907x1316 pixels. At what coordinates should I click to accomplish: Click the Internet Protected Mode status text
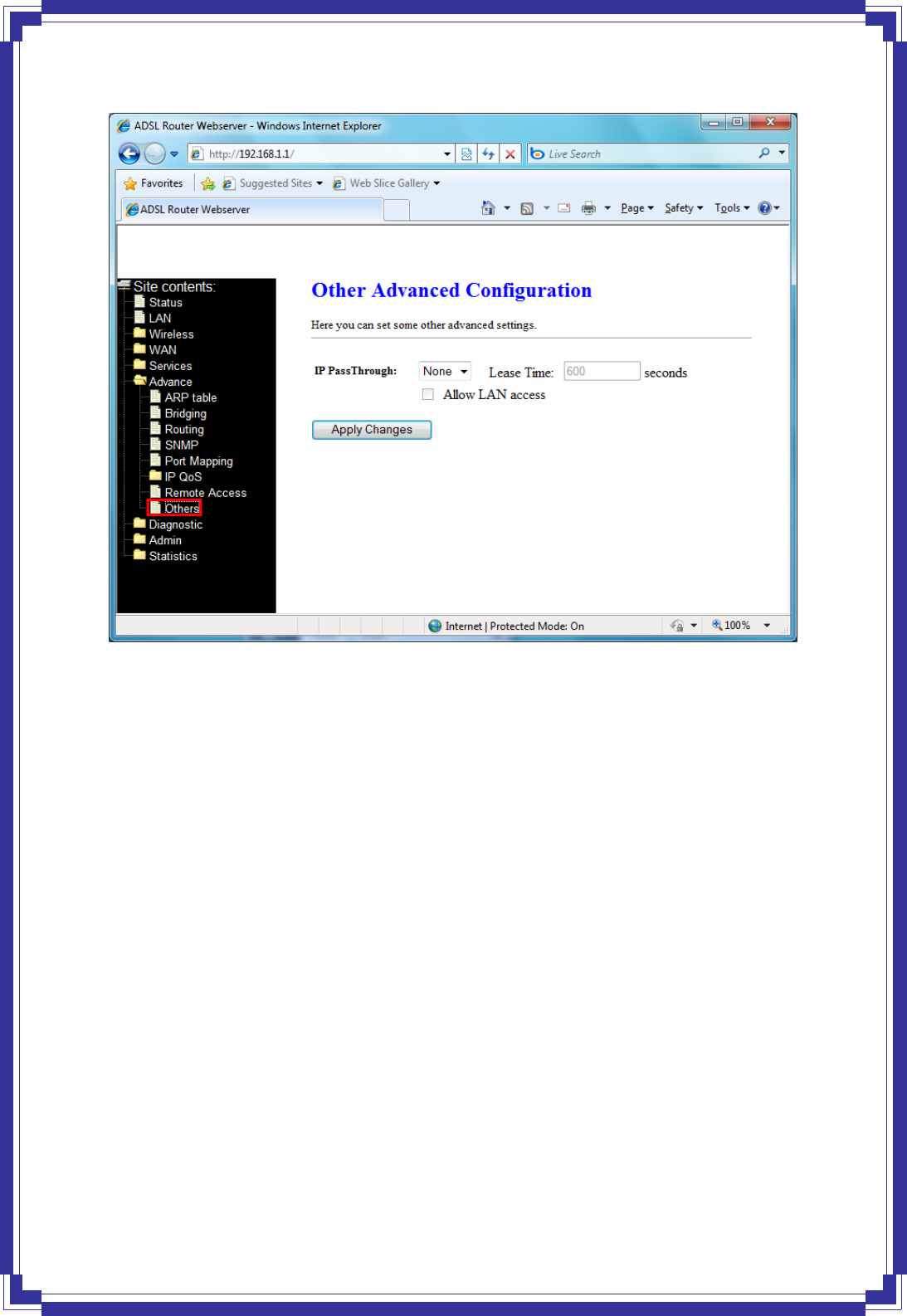[514, 626]
